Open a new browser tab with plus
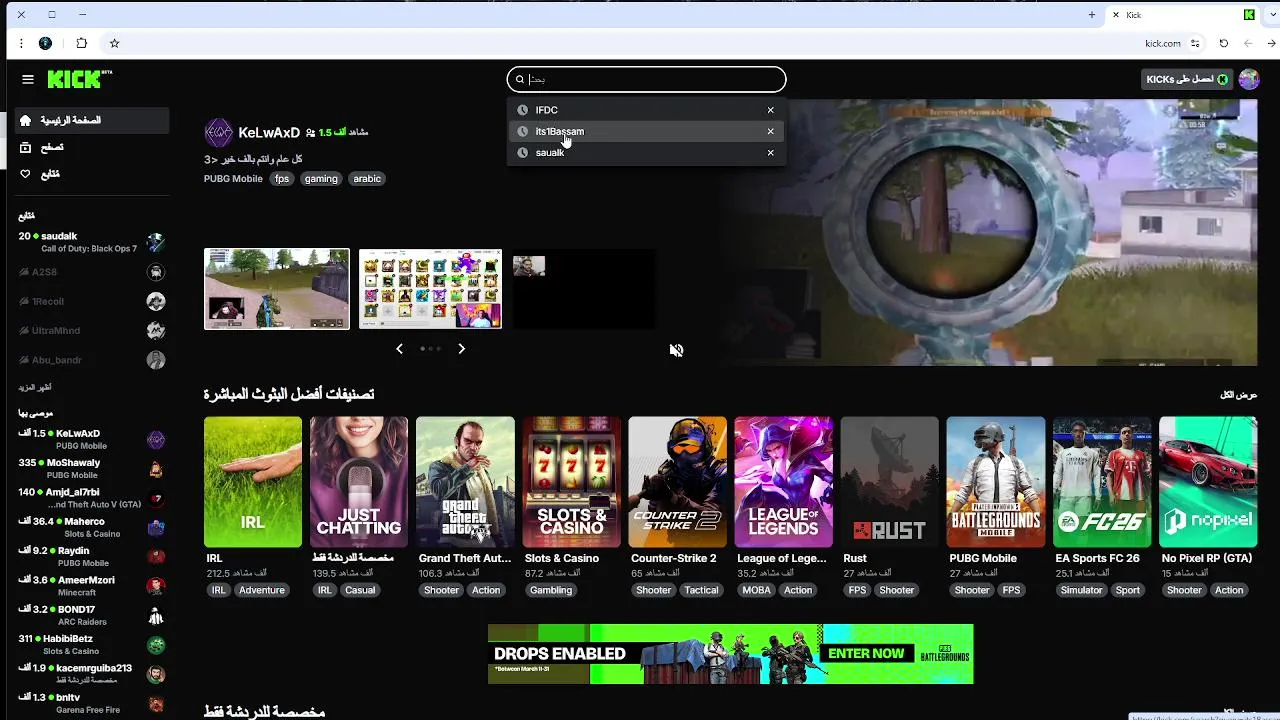Image resolution: width=1280 pixels, height=720 pixels. (x=1091, y=15)
